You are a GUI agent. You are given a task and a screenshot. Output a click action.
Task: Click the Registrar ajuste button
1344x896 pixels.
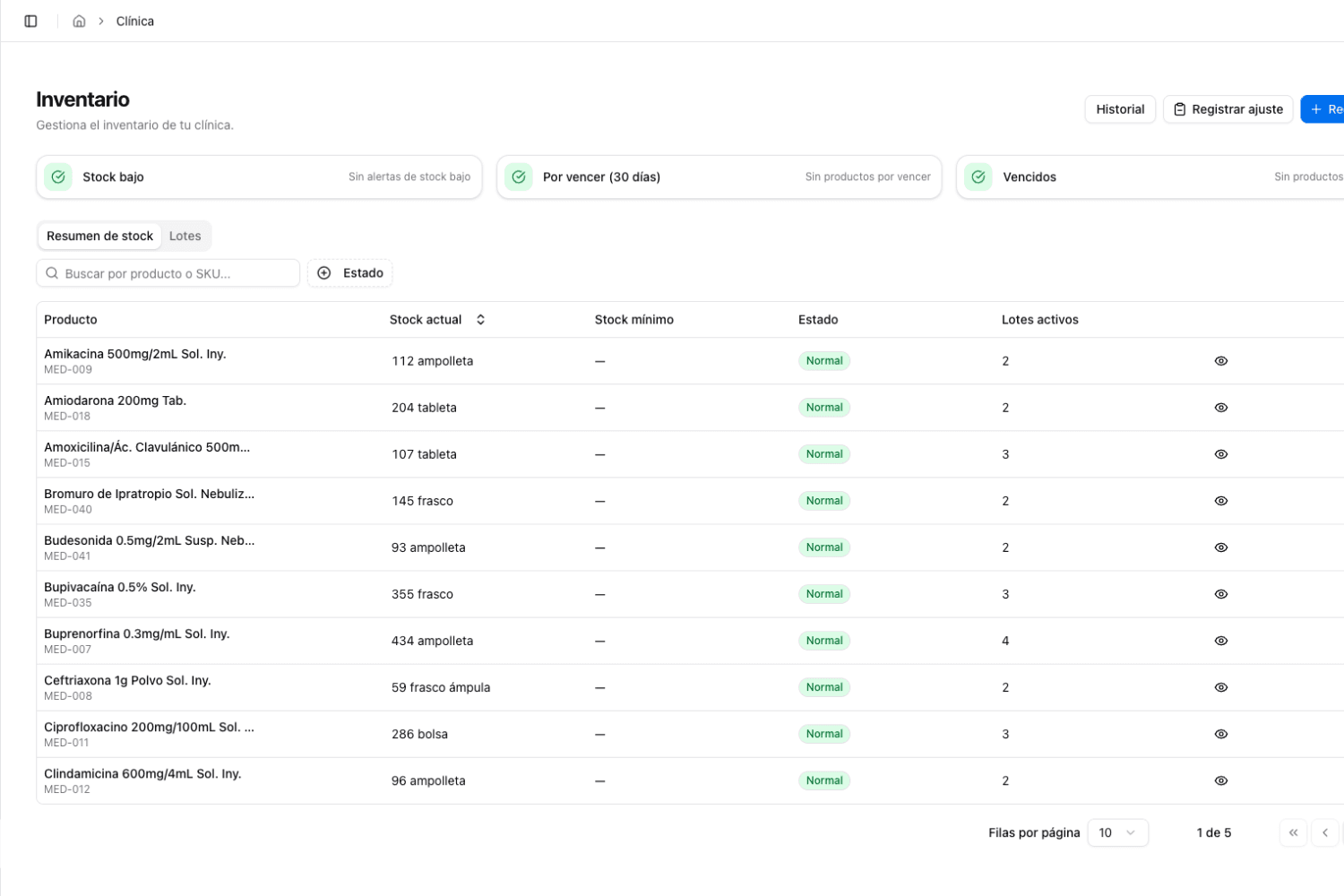pos(1228,108)
